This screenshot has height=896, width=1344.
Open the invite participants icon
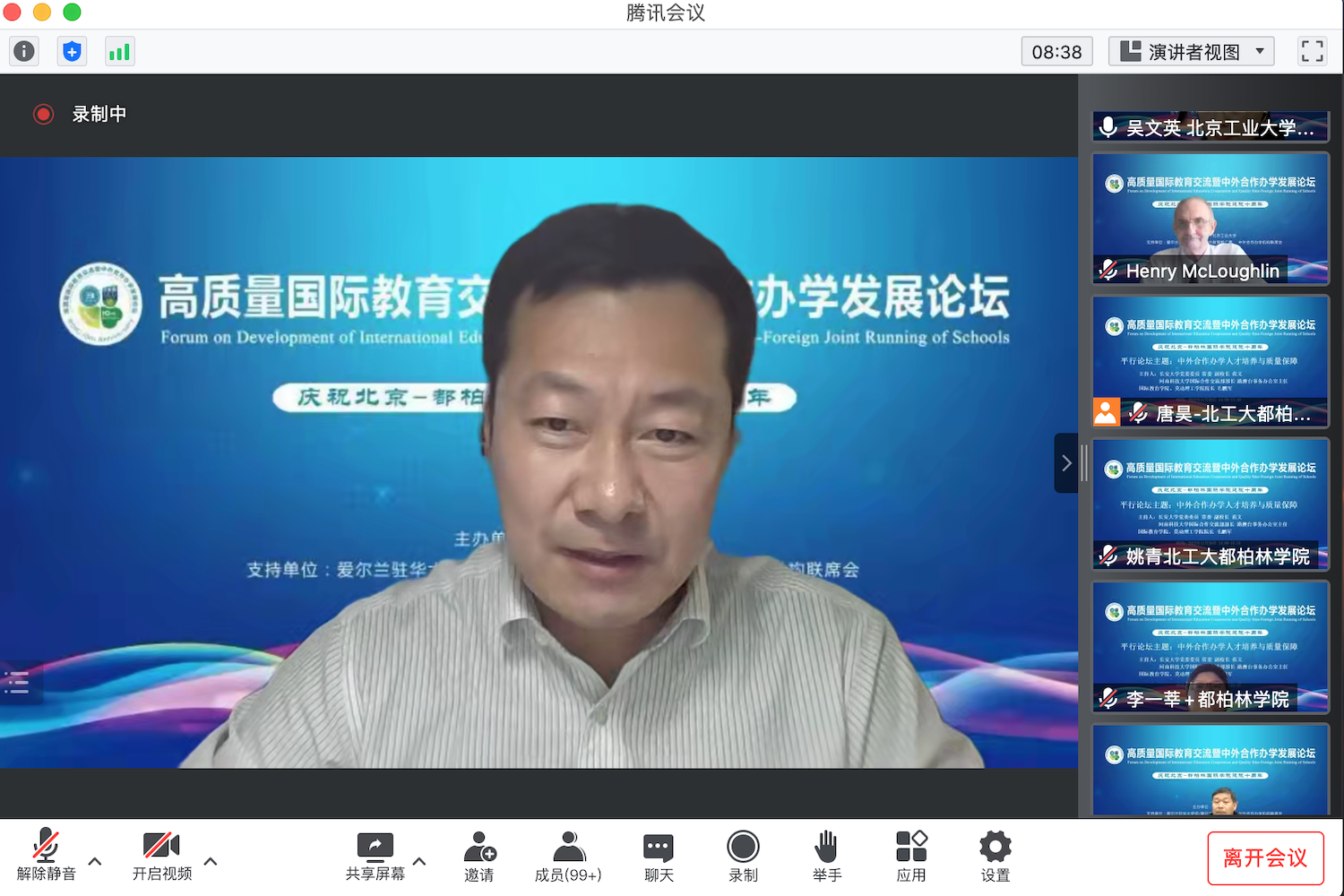[479, 857]
